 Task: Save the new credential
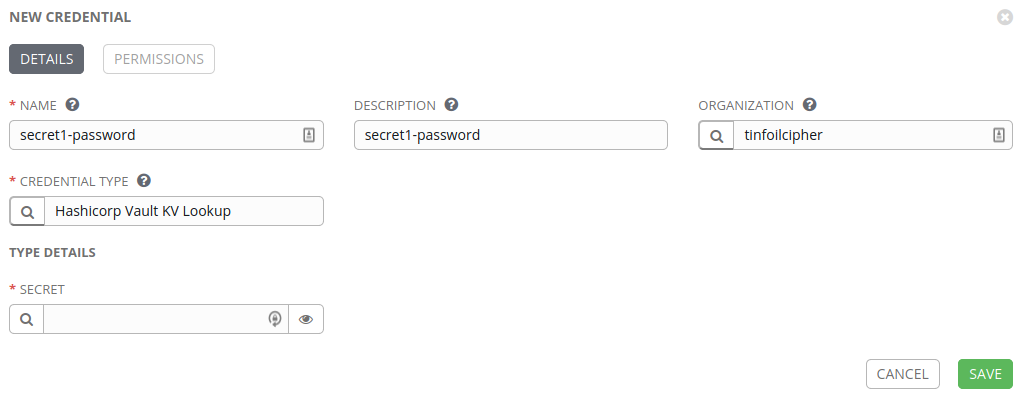pyautogui.click(x=985, y=374)
